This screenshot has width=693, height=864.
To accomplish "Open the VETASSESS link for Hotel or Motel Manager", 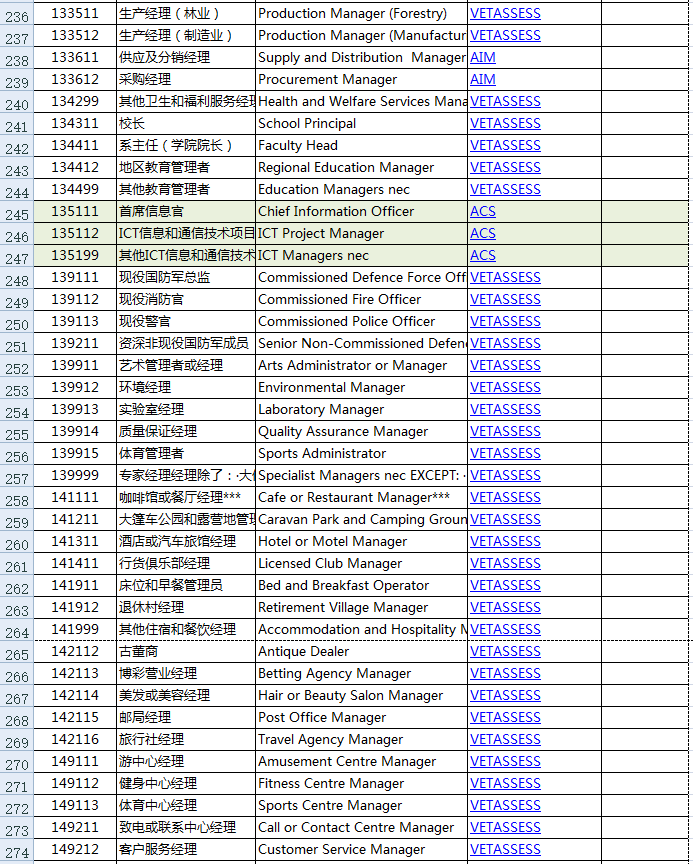I will tap(505, 541).
